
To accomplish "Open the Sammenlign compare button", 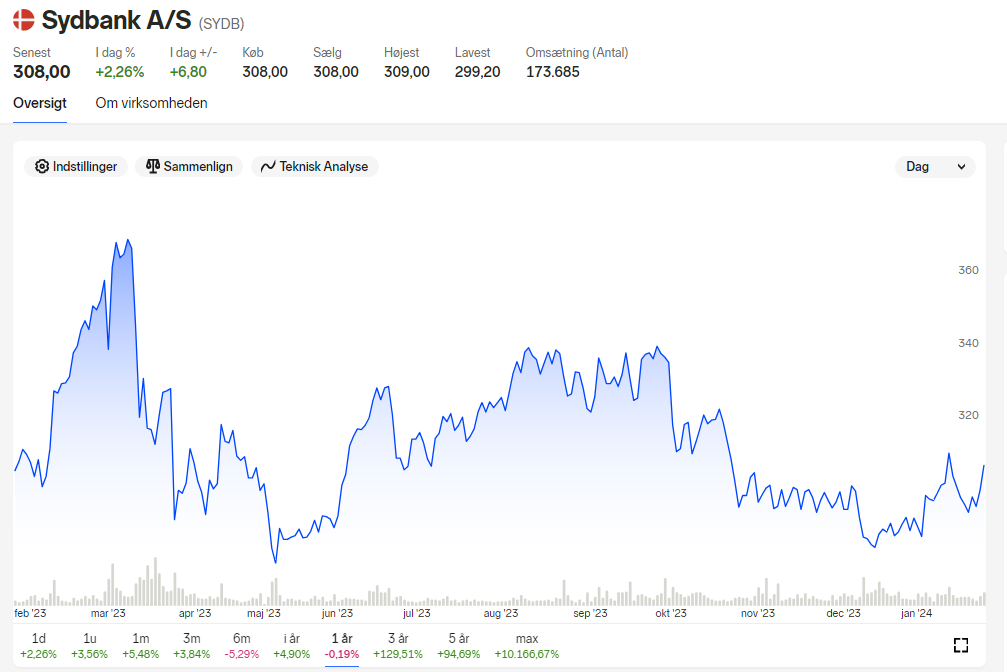I will click(x=189, y=166).
